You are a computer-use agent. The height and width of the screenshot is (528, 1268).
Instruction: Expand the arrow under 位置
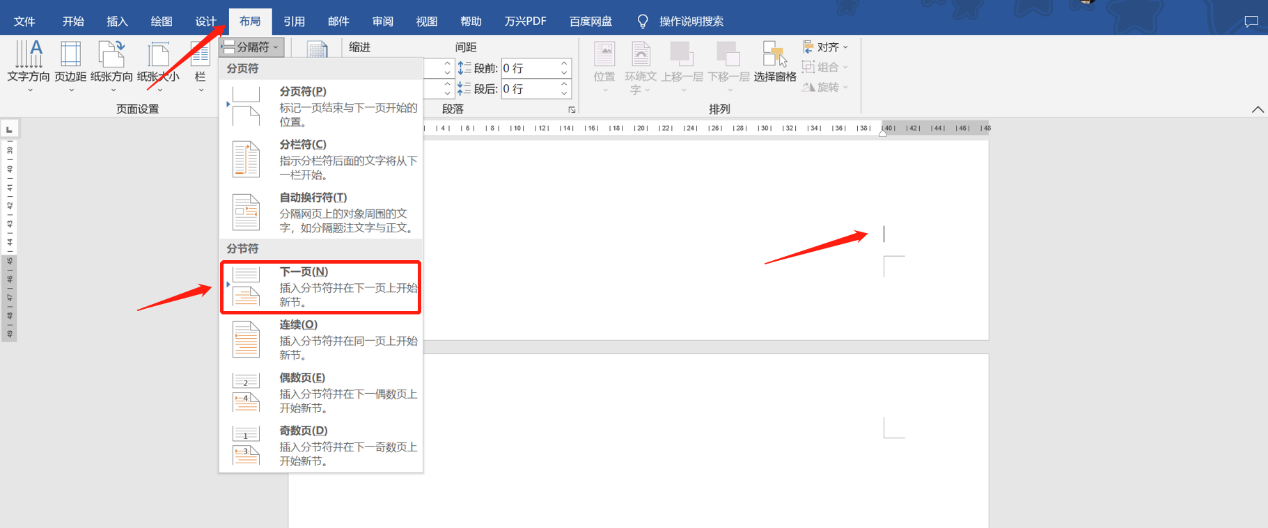tap(604, 90)
